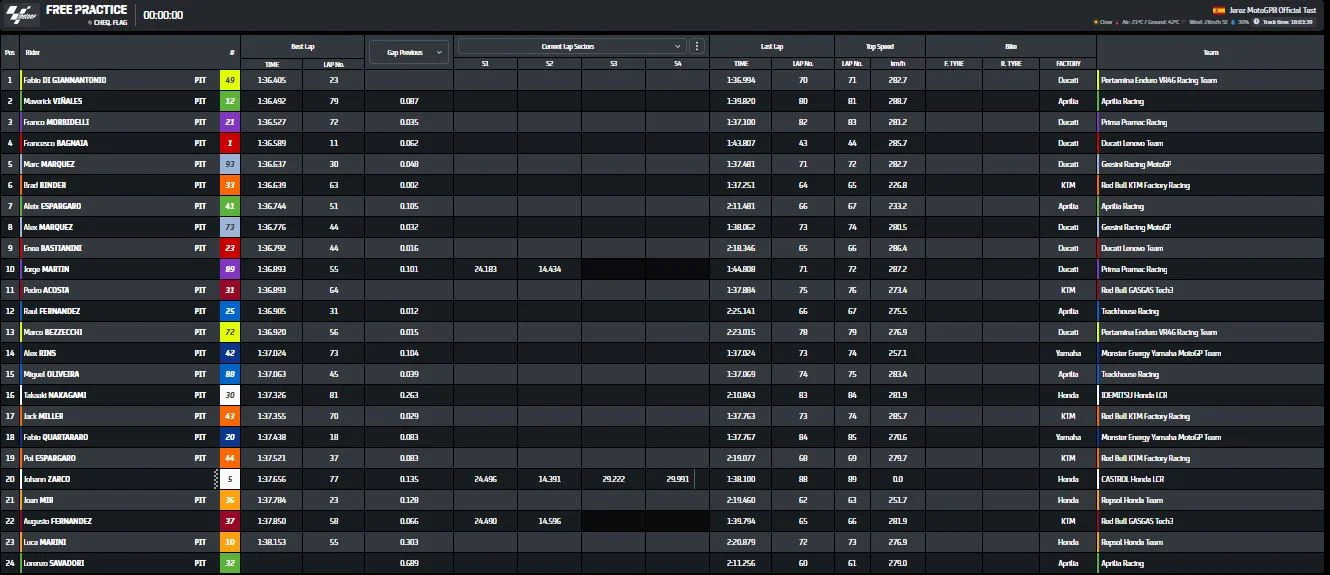The image size is (1330, 575).
Task: Click Jerez MotoGP Official Test event title
Action: (x=1271, y=10)
